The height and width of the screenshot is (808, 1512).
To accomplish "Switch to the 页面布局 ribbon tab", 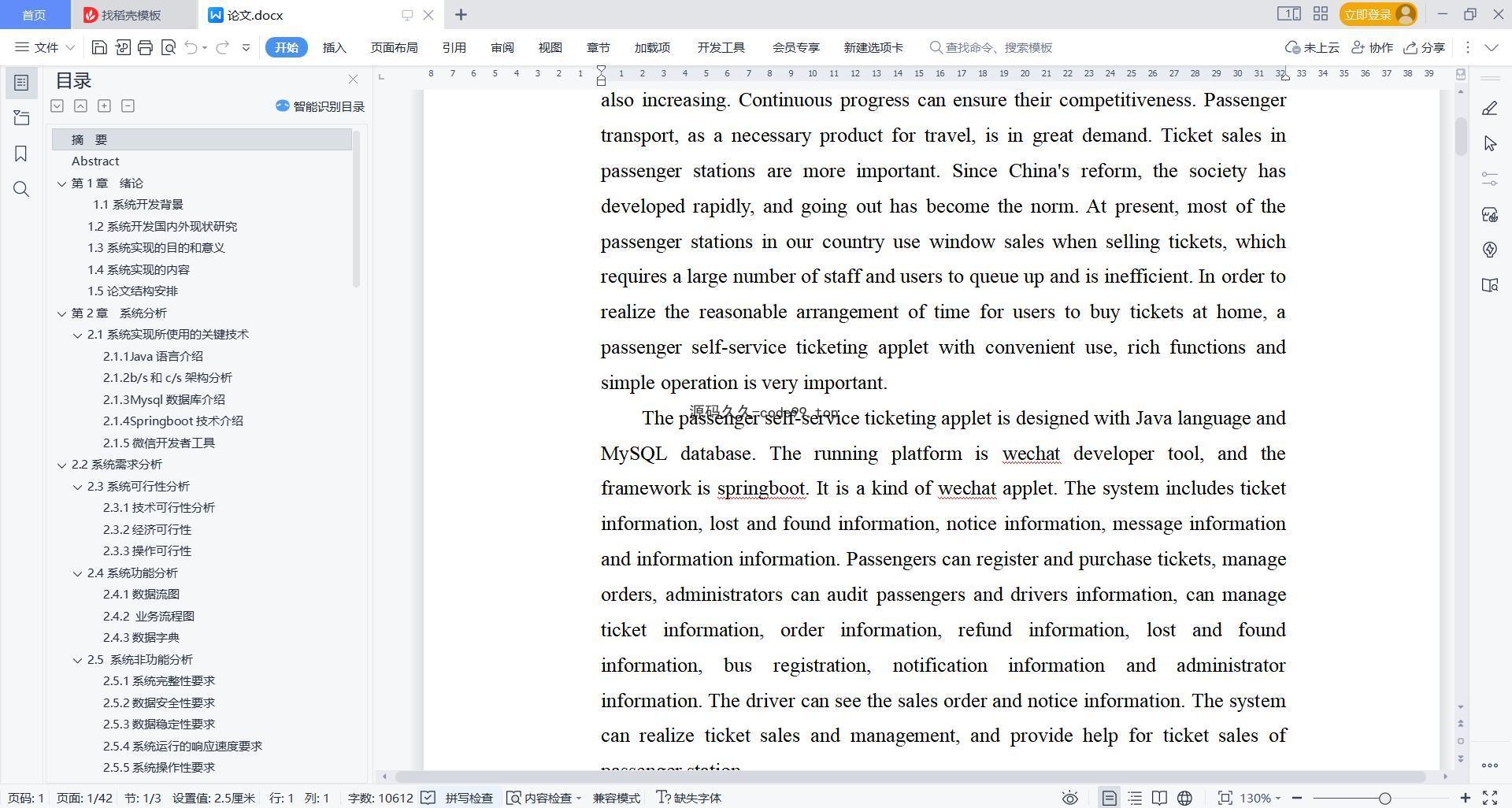I will point(394,47).
